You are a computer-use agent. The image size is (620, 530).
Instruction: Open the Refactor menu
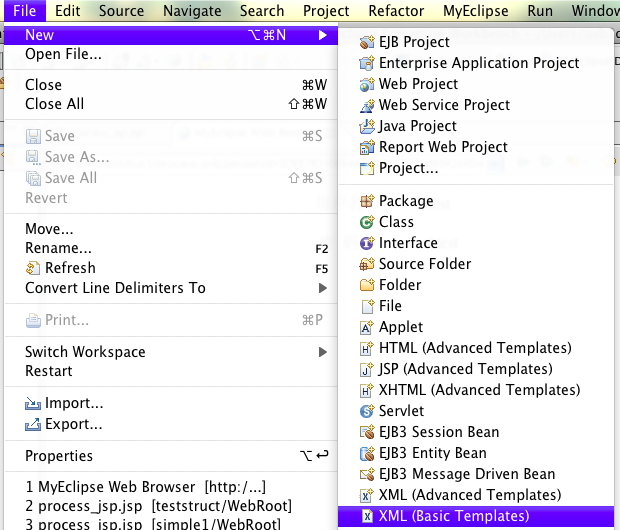[396, 11]
